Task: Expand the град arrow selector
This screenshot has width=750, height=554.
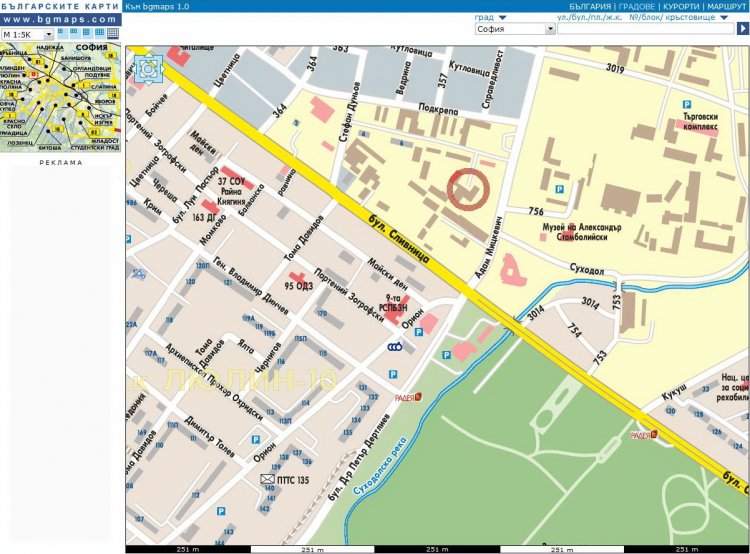Action: click(x=502, y=17)
